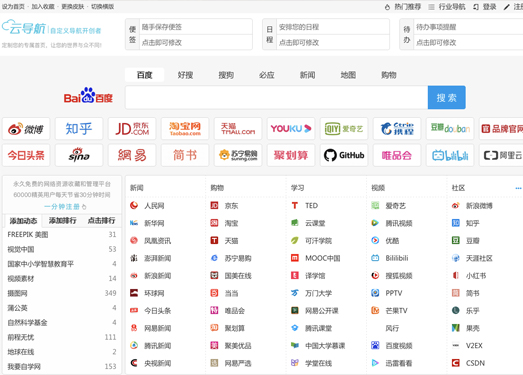Switch to the 百度 search tab
This screenshot has height=375, width=523.
click(x=144, y=75)
